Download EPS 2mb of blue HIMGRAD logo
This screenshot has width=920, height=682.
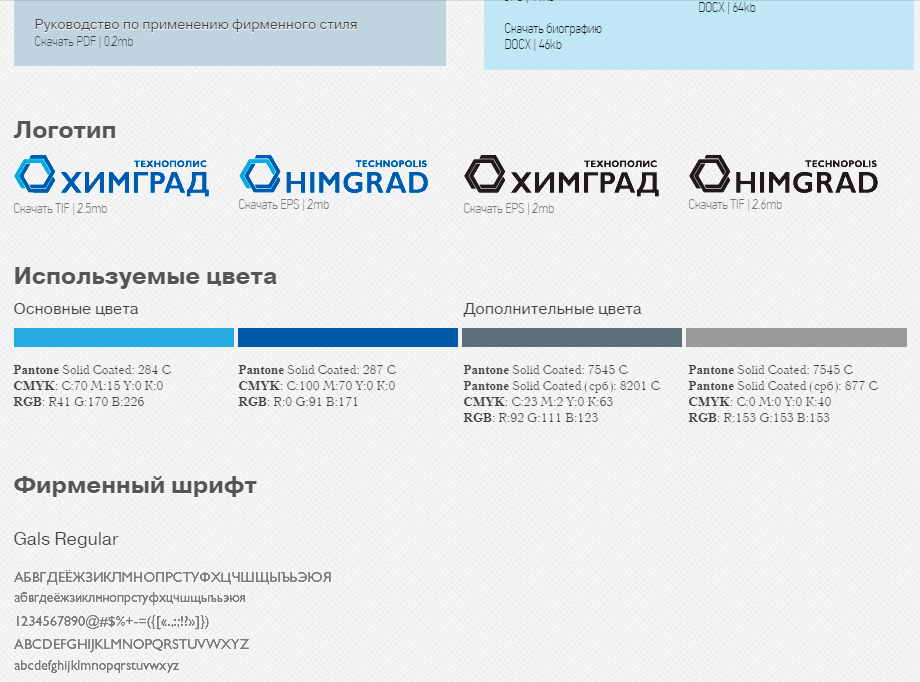point(284,205)
